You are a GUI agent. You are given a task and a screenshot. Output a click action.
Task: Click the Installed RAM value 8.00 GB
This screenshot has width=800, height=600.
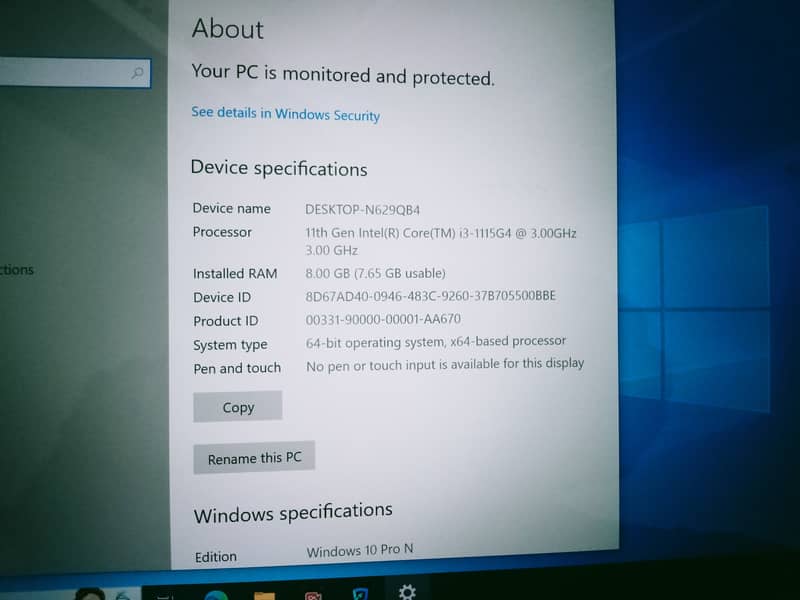pos(375,273)
